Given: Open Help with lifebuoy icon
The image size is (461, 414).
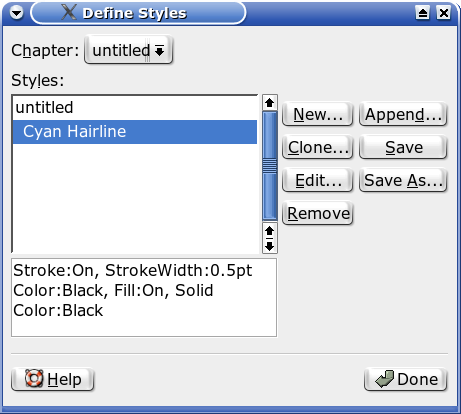Looking at the screenshot, I should coord(53,379).
